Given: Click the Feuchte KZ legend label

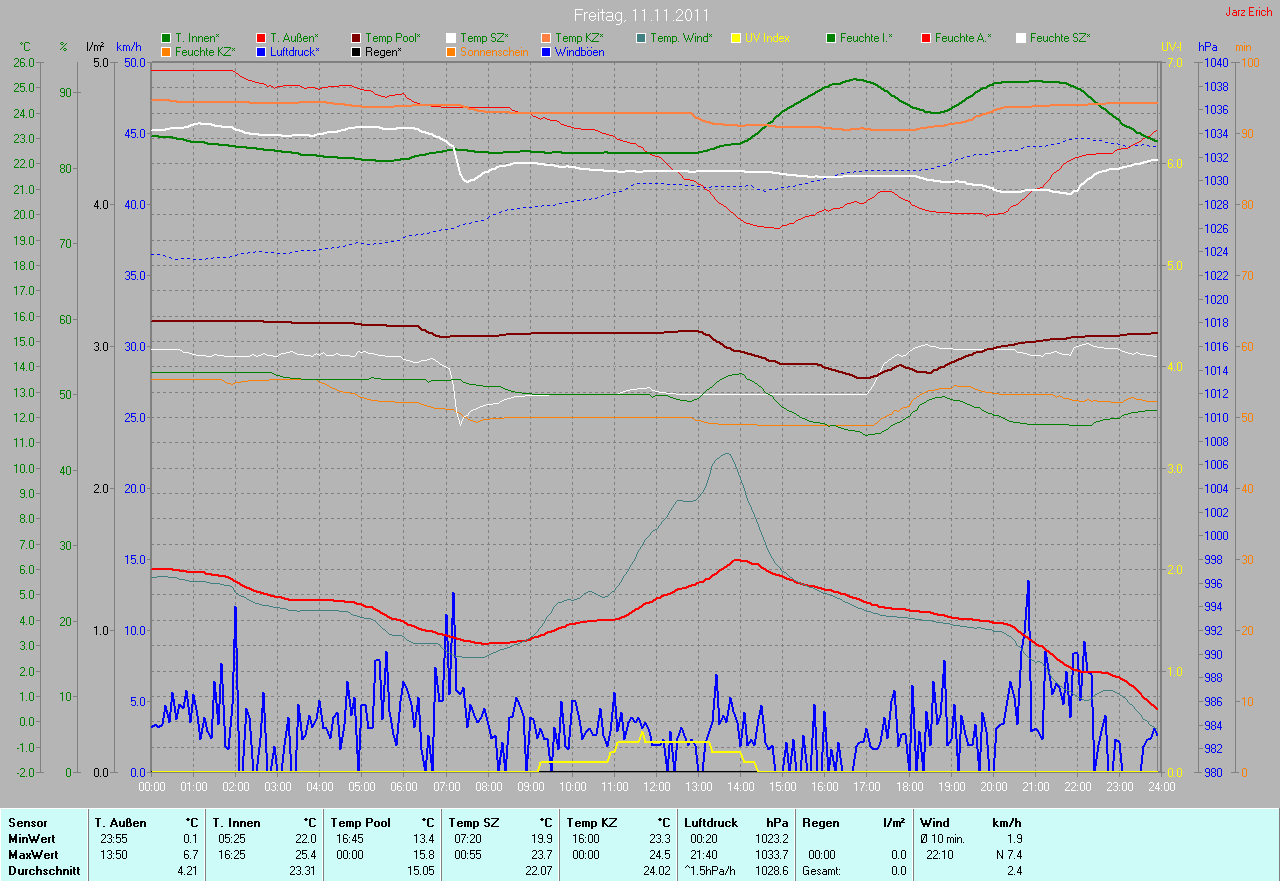Looking at the screenshot, I should (x=205, y=51).
